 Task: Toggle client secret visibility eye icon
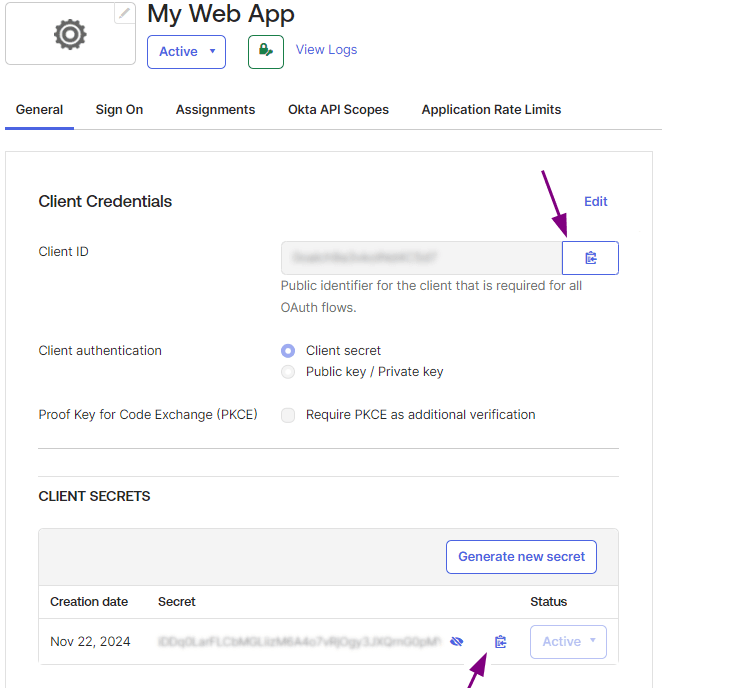point(457,642)
